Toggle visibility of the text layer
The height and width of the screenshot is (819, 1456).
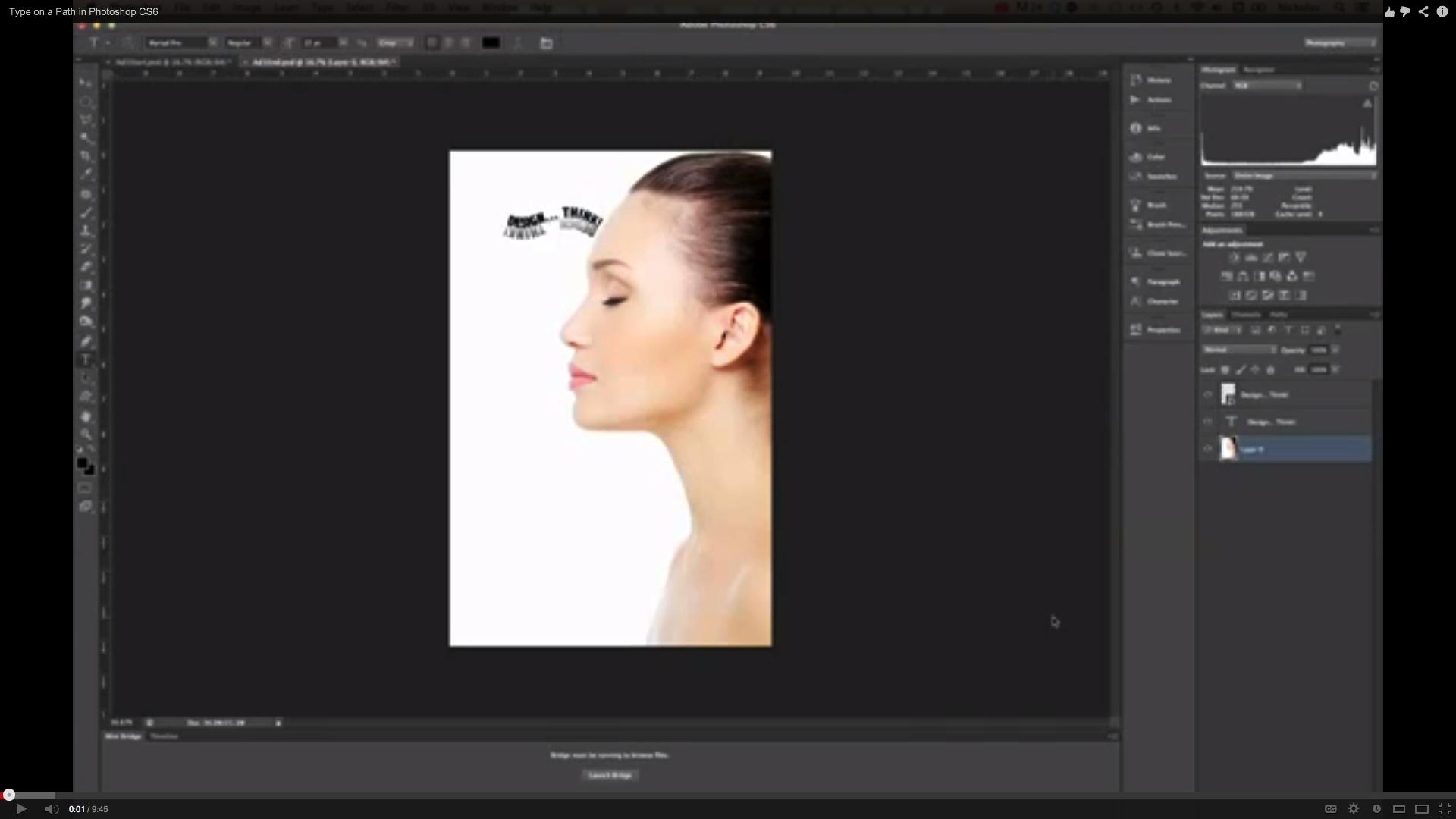pyautogui.click(x=1208, y=422)
